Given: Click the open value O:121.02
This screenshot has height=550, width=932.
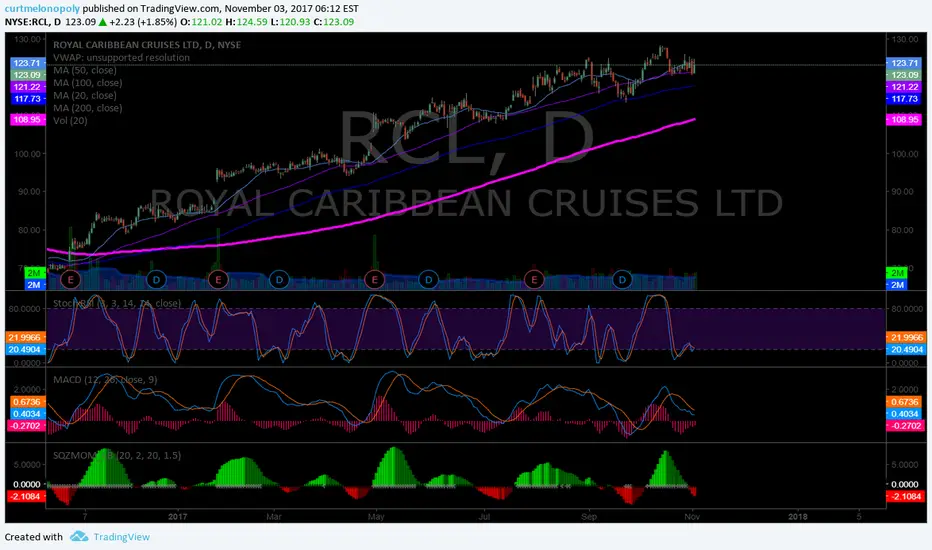Looking at the screenshot, I should tap(201, 22).
